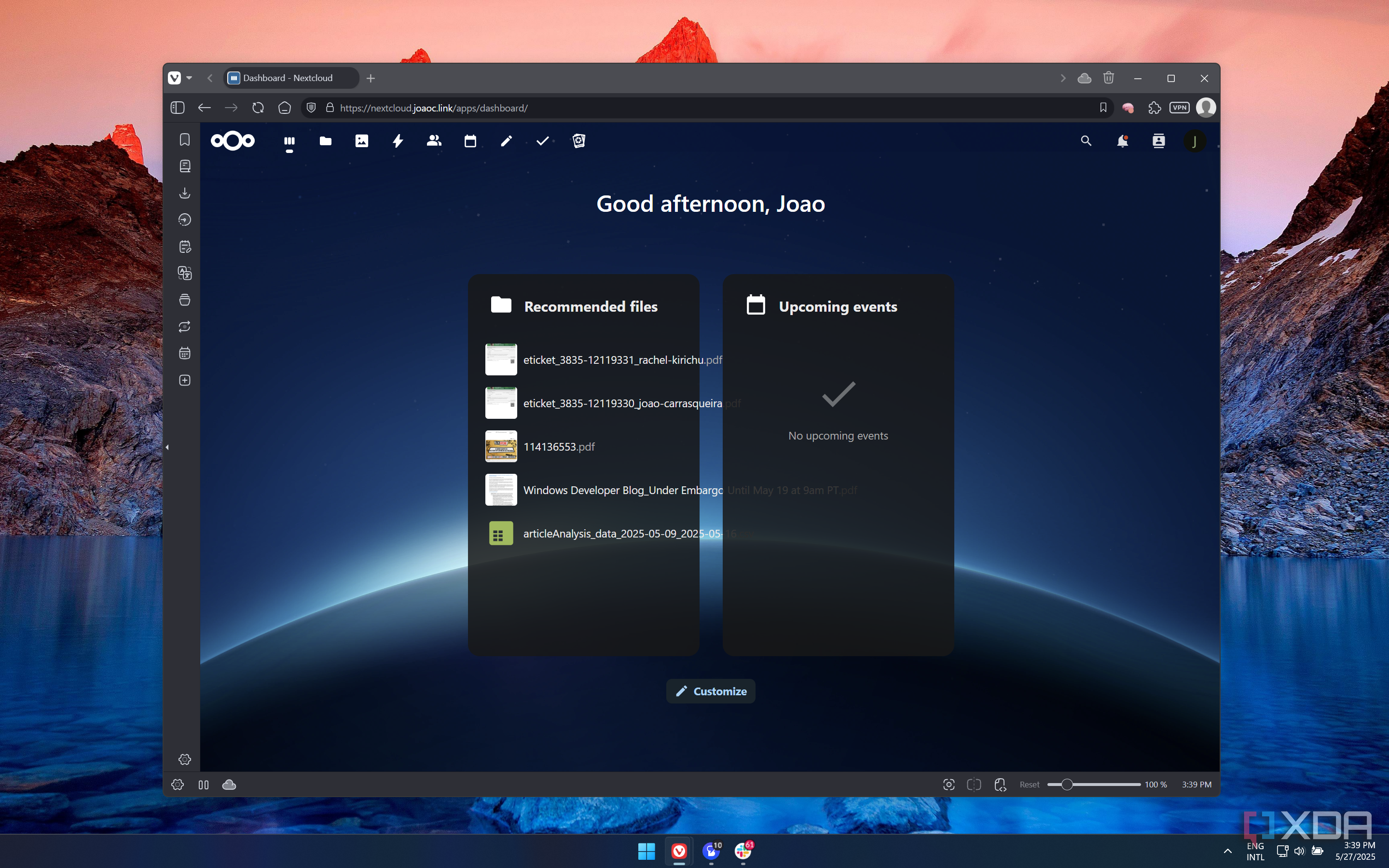The image size is (1389, 868).
Task: Open Vivaldi notes panel
Action: pyautogui.click(x=185, y=246)
